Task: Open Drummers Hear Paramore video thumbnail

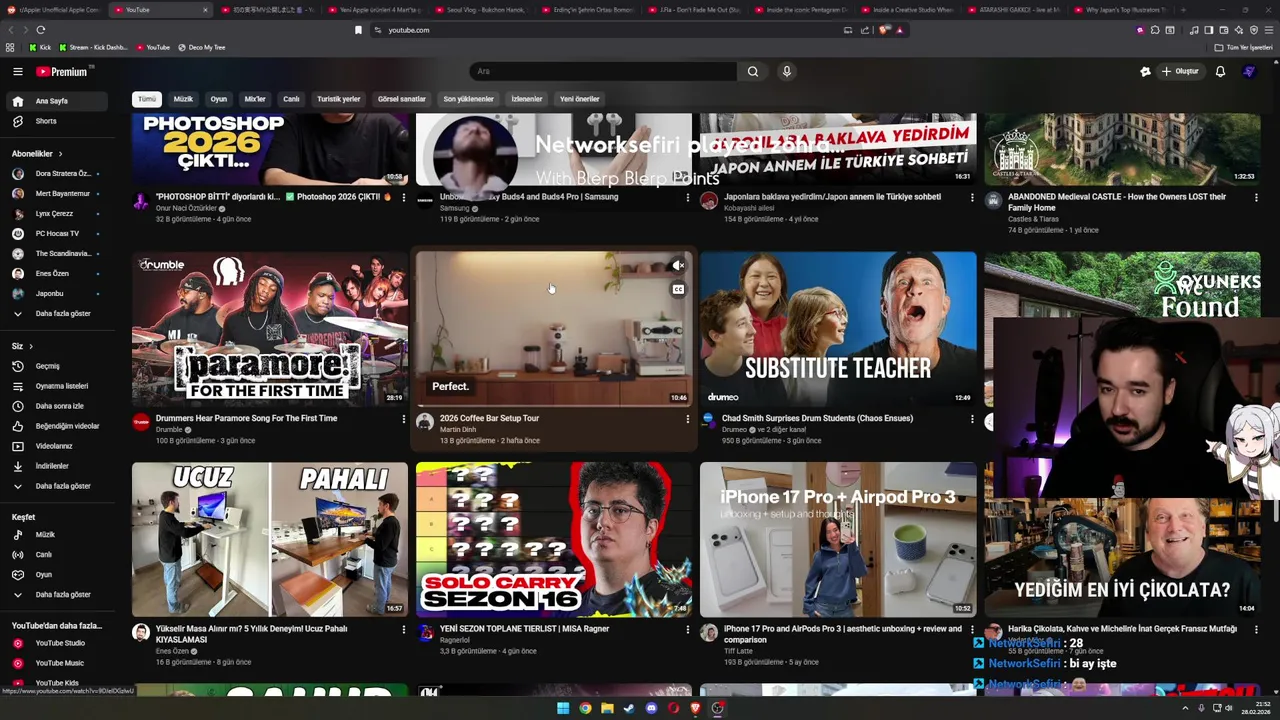Action: 270,329
